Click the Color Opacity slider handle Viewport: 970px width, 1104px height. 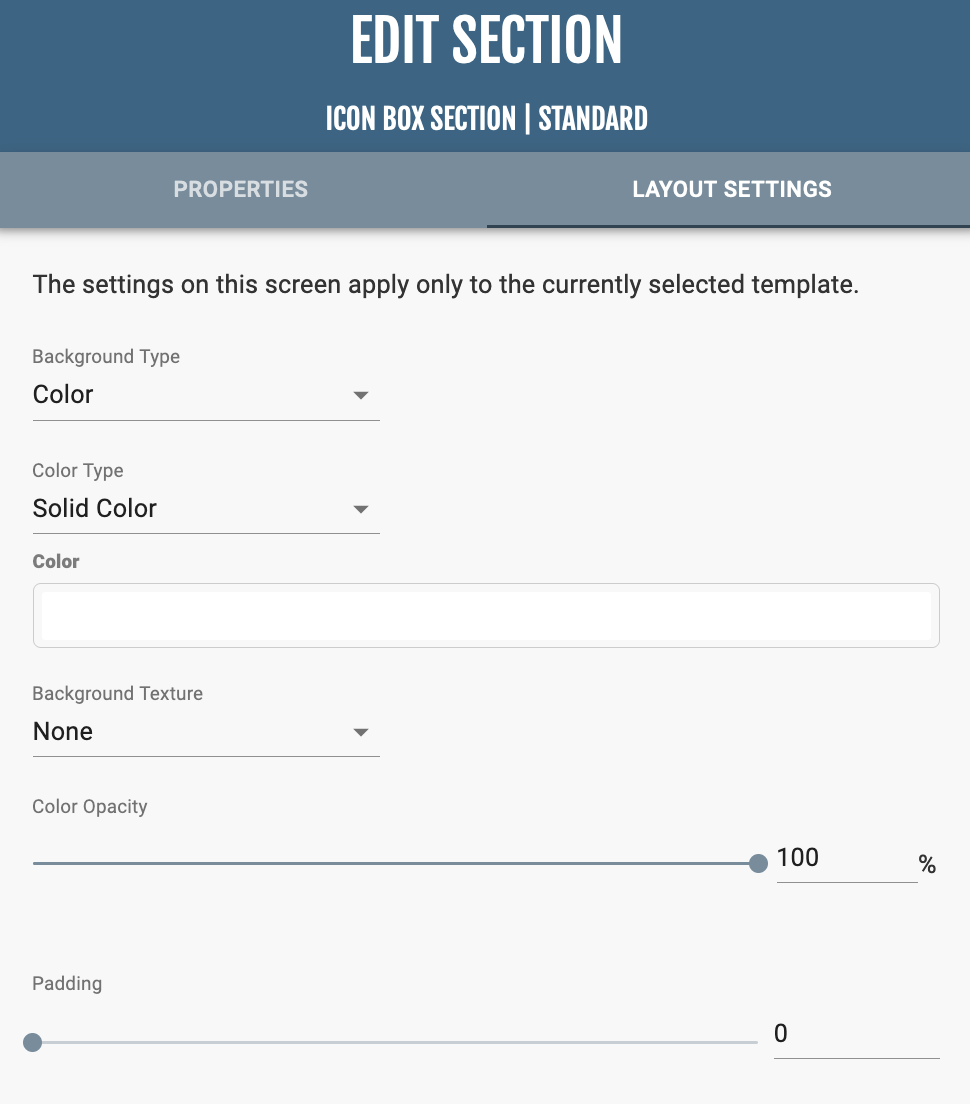758,863
